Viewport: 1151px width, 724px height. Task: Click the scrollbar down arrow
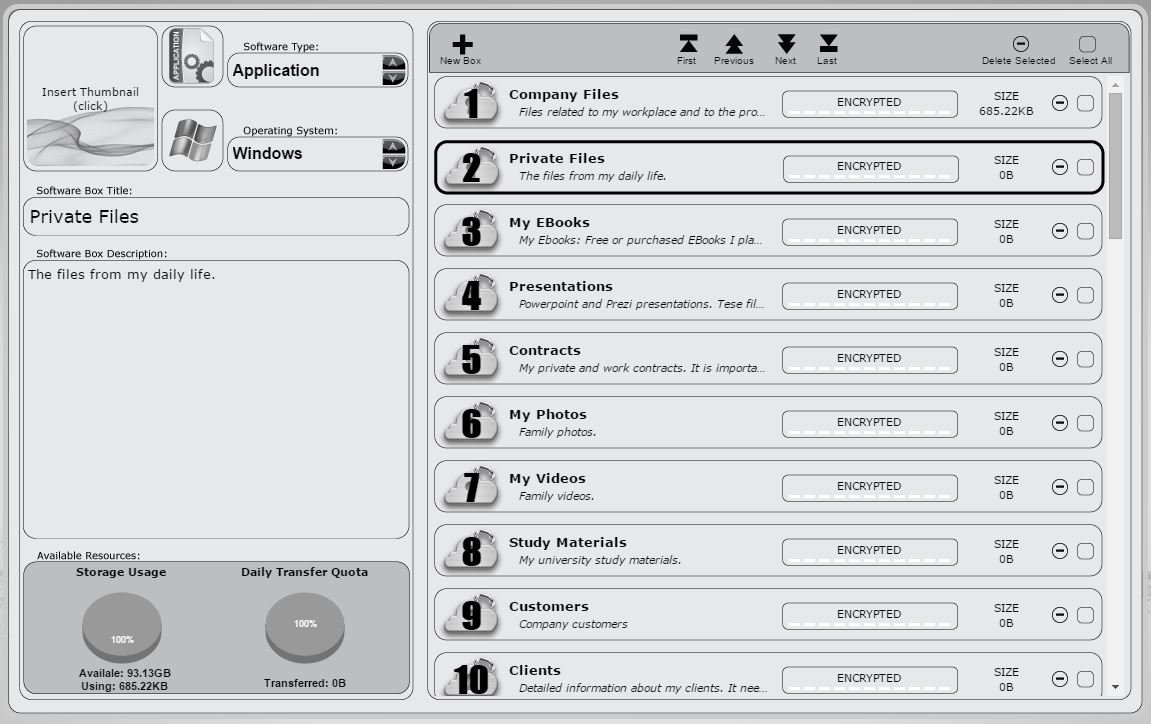[x=1116, y=687]
